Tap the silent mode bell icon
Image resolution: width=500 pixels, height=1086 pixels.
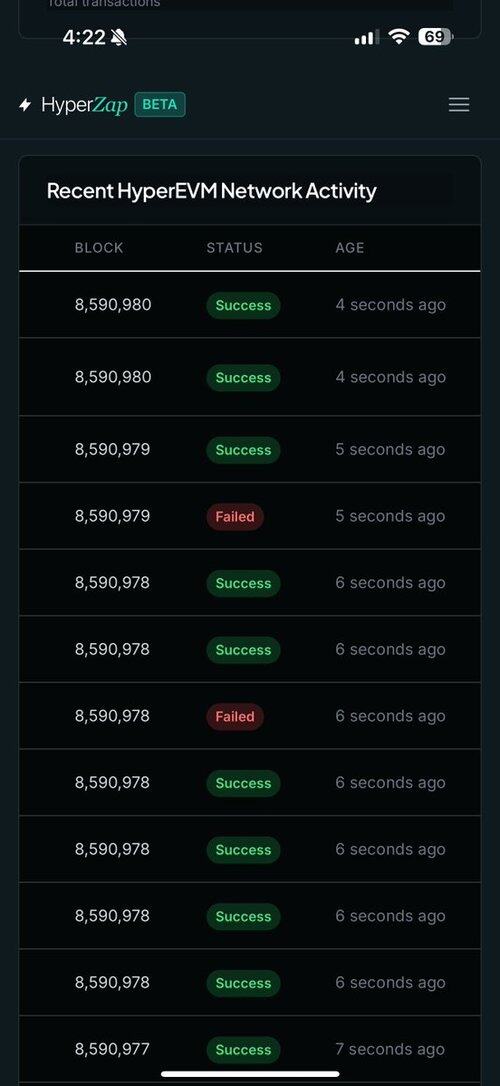tap(118, 38)
